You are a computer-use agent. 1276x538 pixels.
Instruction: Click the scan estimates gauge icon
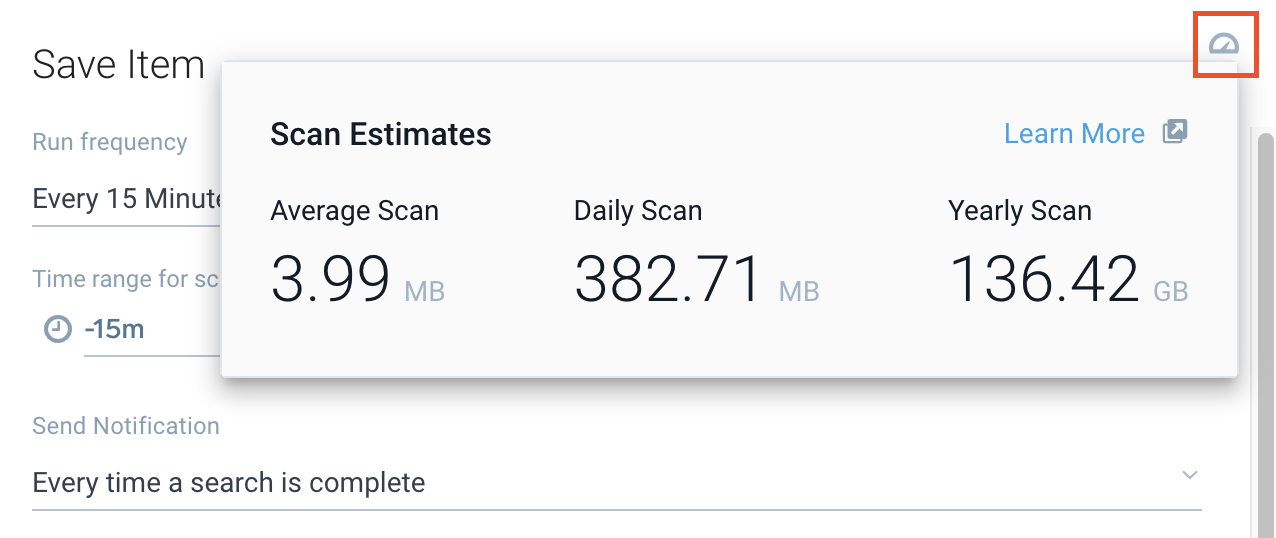point(1224,44)
